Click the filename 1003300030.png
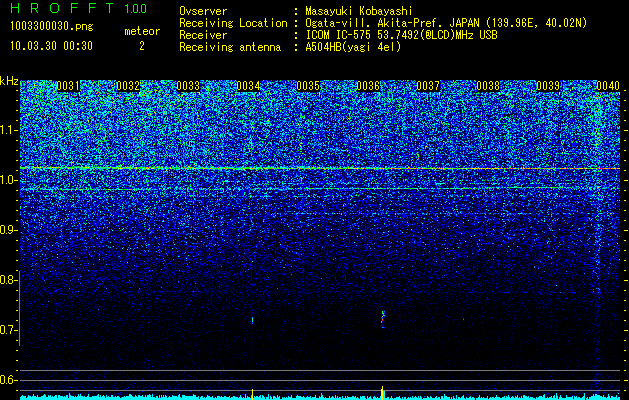Viewport: 629px width, 400px height. coord(52,26)
